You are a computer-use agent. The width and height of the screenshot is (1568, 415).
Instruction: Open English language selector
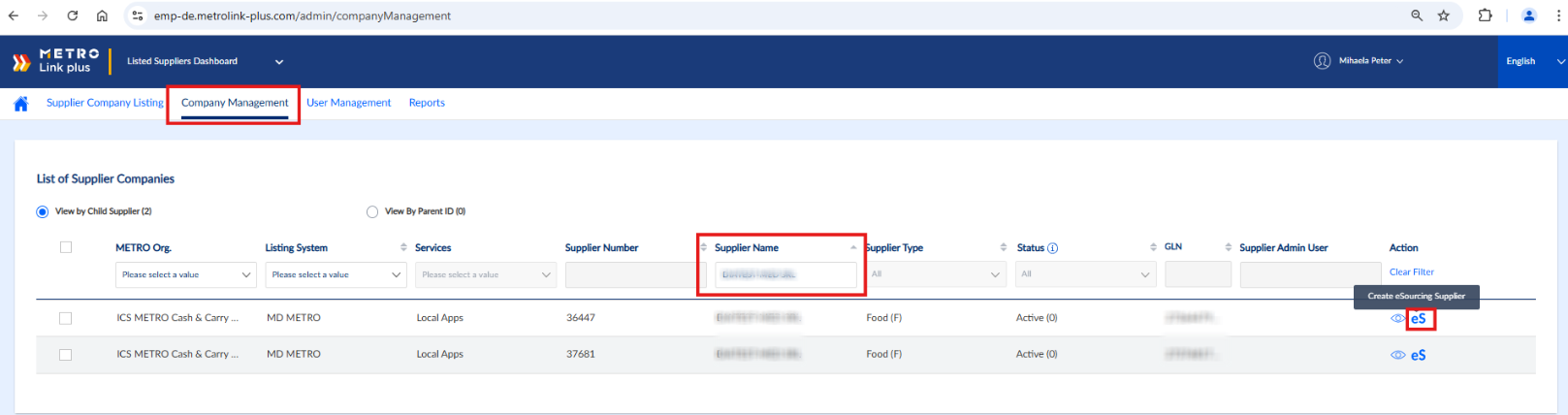click(1534, 61)
